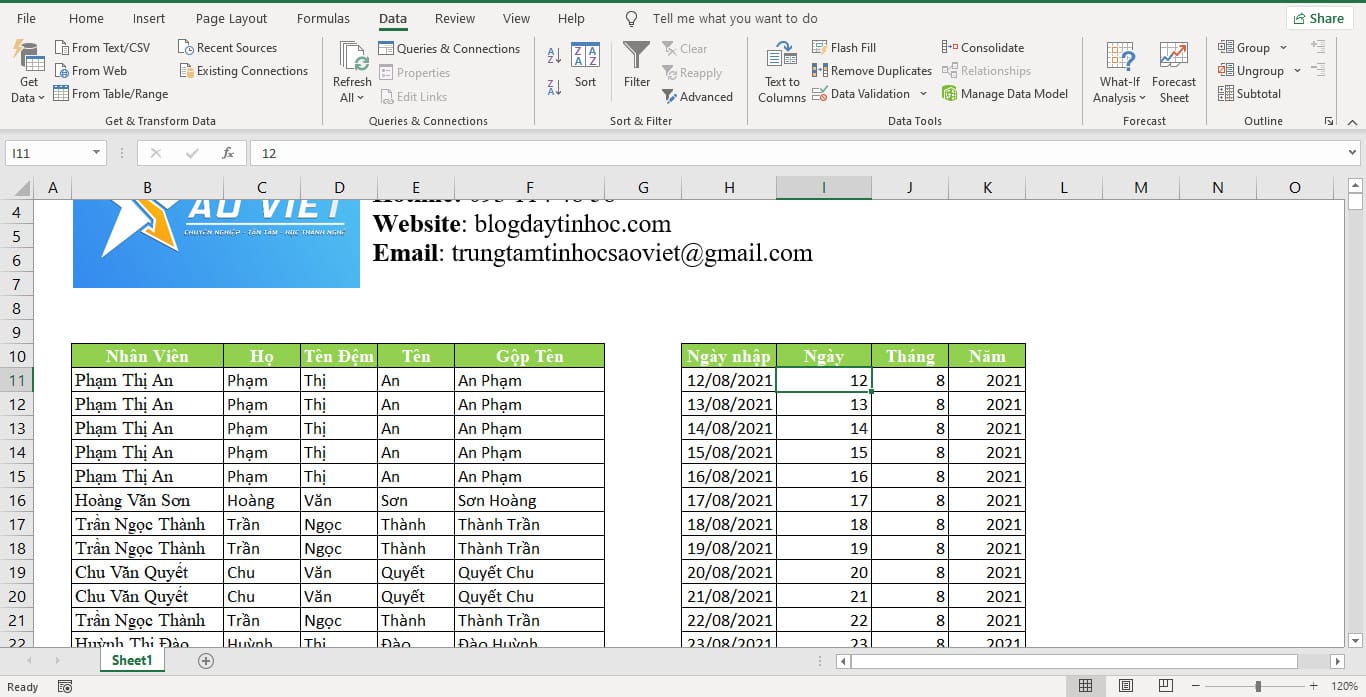
Task: Click the Consolidate icon
Action: click(949, 47)
